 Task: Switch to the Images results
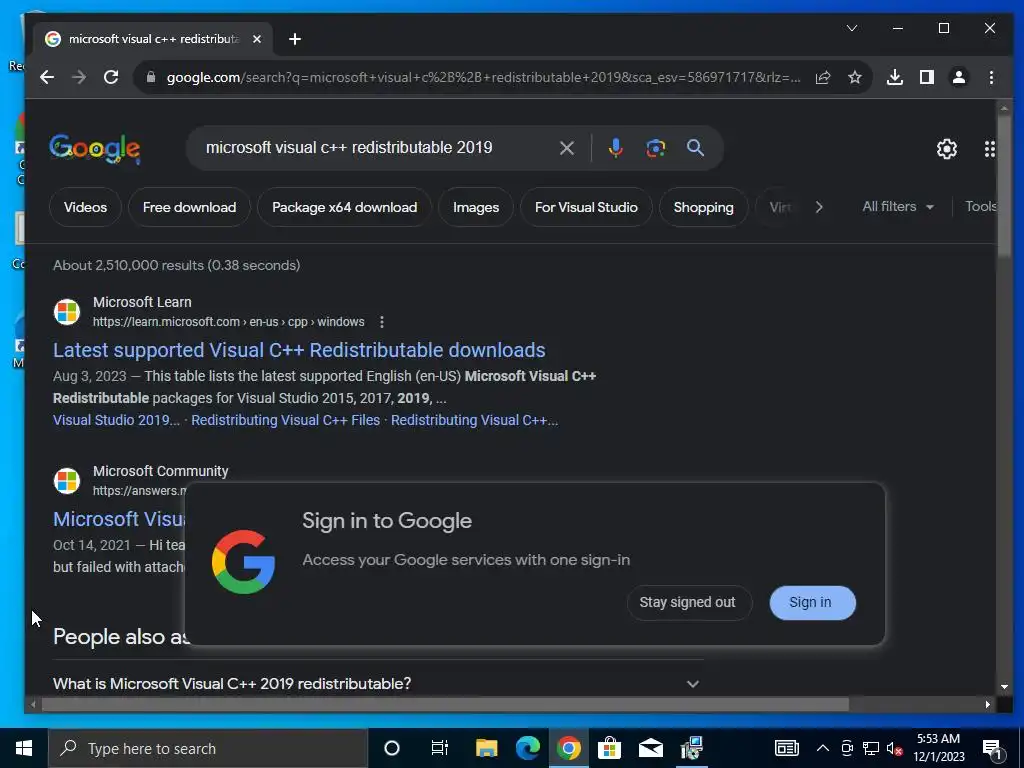pos(476,207)
